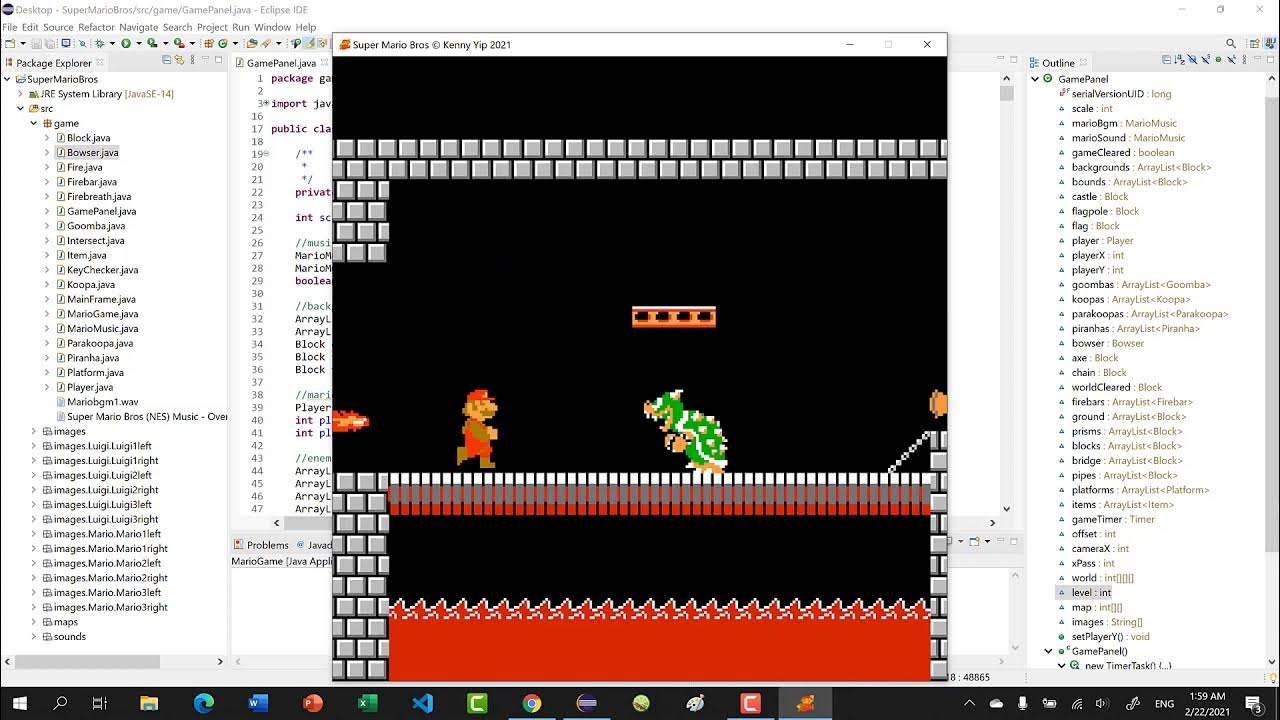Click the Run Last Tool external tools icon
The height and width of the screenshot is (720, 1280).
[x=179, y=44]
